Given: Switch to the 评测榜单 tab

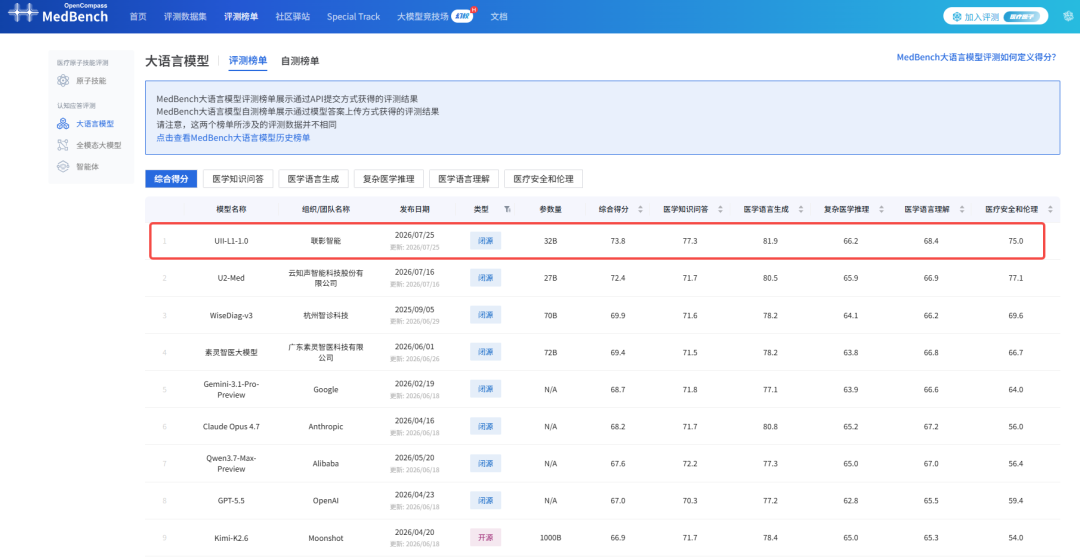Looking at the screenshot, I should pyautogui.click(x=248, y=61).
